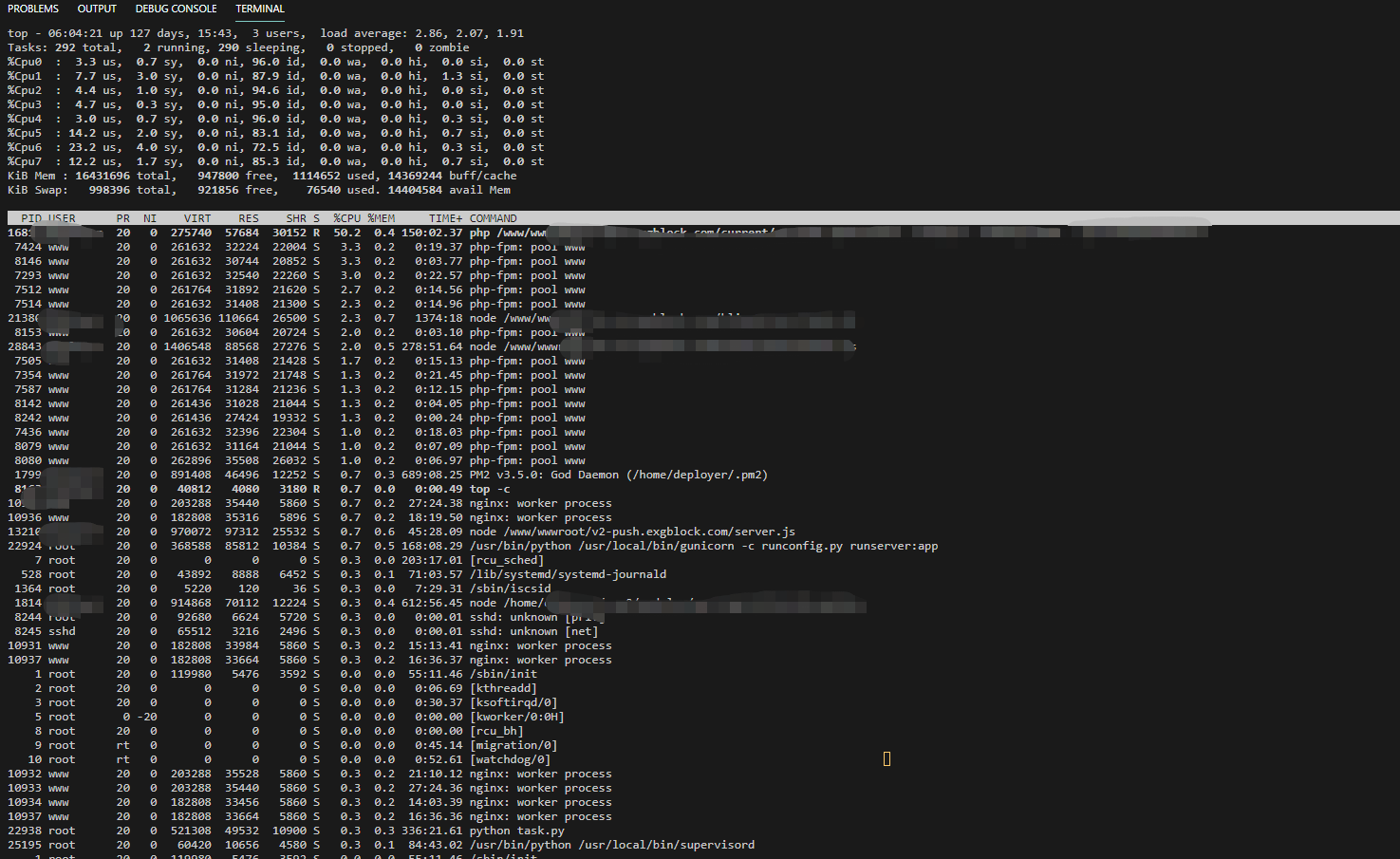Click the 'python task.py' process row
1400x859 pixels.
pyautogui.click(x=287, y=831)
